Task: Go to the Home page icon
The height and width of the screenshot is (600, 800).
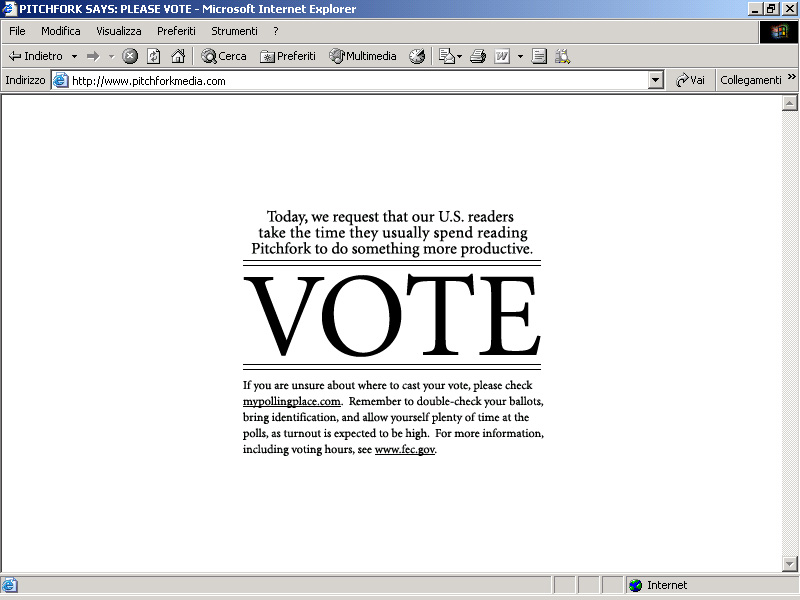Action: point(178,56)
